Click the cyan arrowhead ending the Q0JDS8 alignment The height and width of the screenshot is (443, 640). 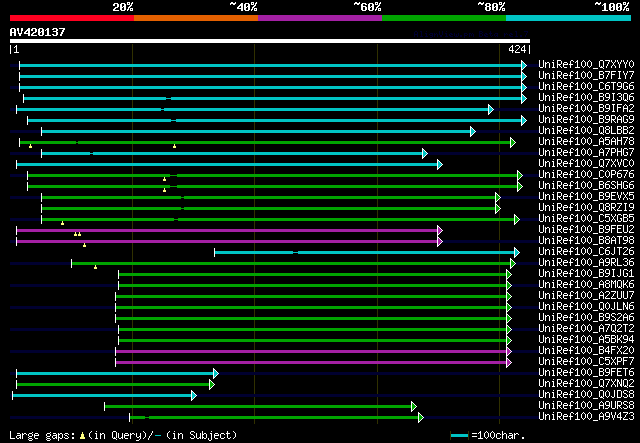pos(194,395)
